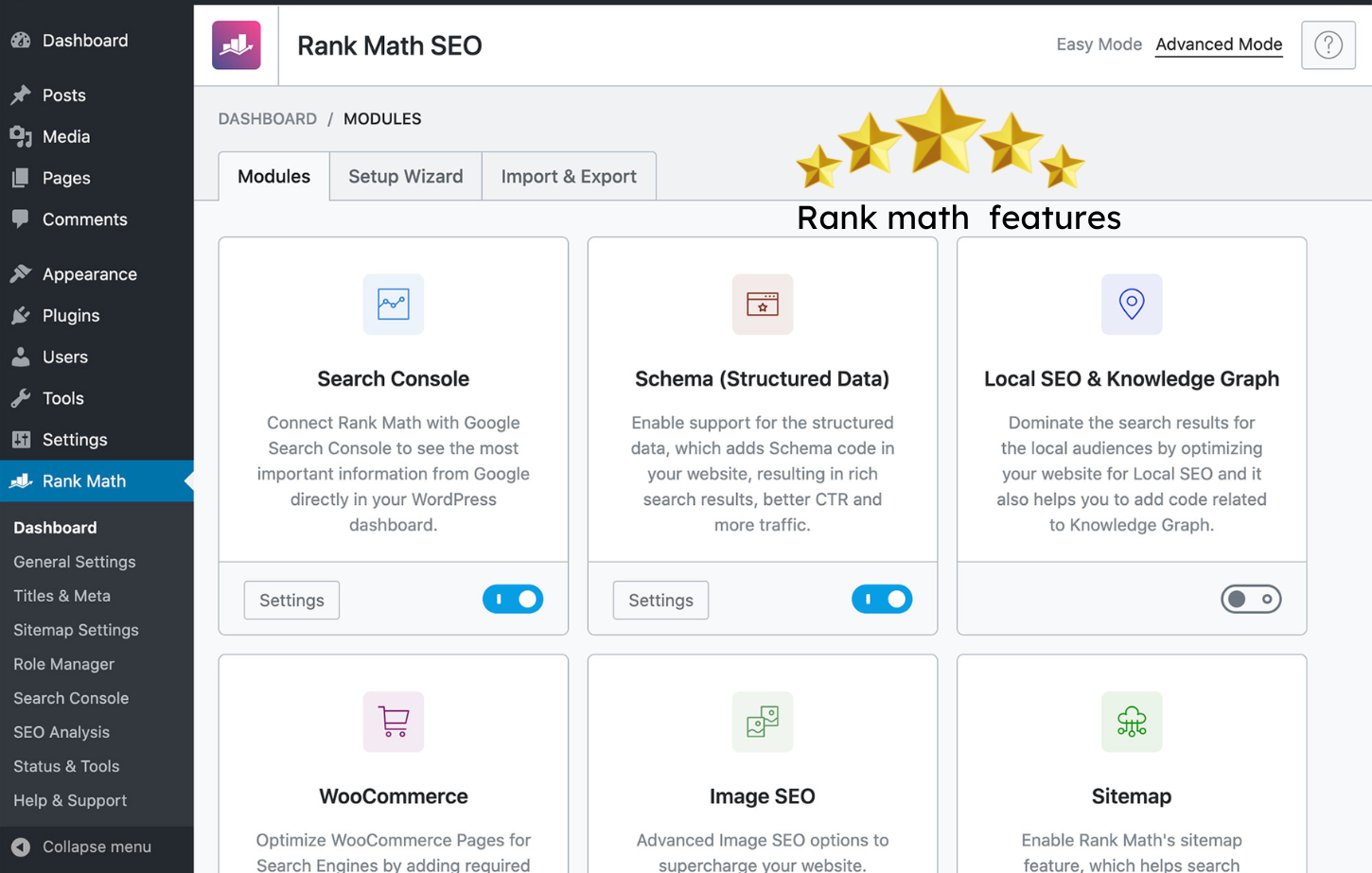The image size is (1372, 873).
Task: Click the Tools wrench icon
Action: (x=21, y=398)
